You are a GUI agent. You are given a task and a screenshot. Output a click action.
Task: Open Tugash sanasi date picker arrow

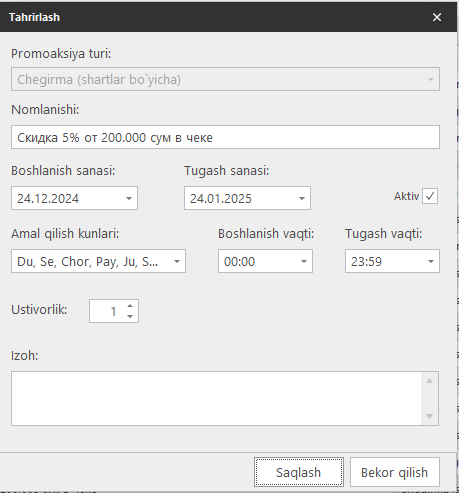(302, 198)
